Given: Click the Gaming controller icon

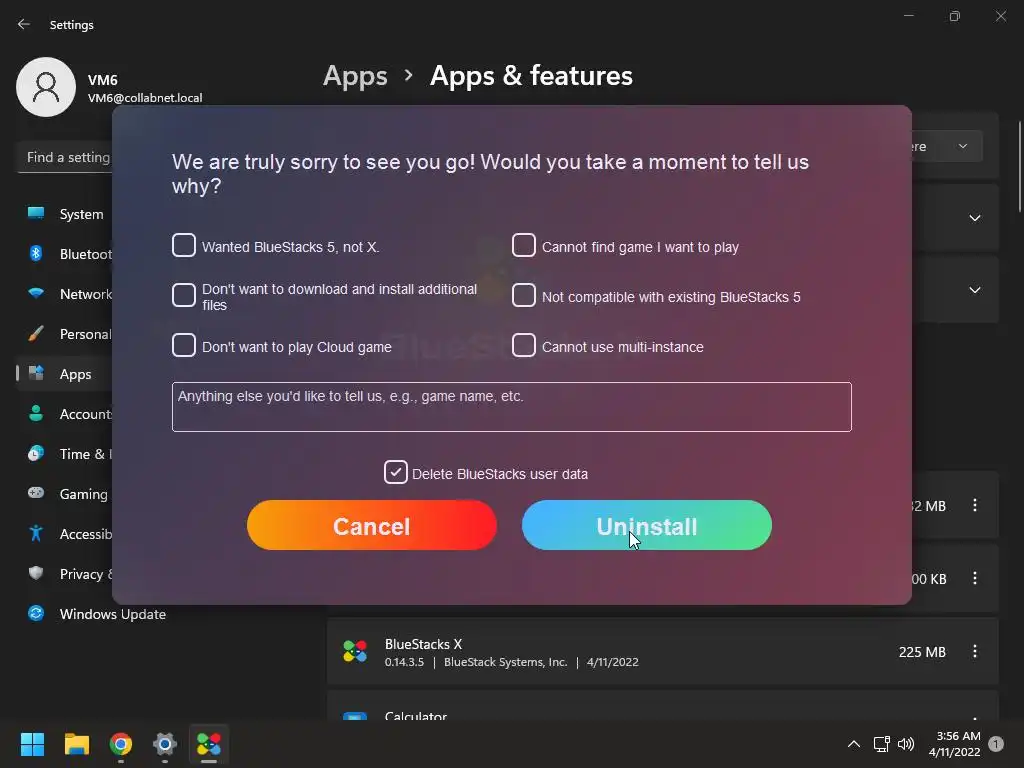Looking at the screenshot, I should click(36, 492).
